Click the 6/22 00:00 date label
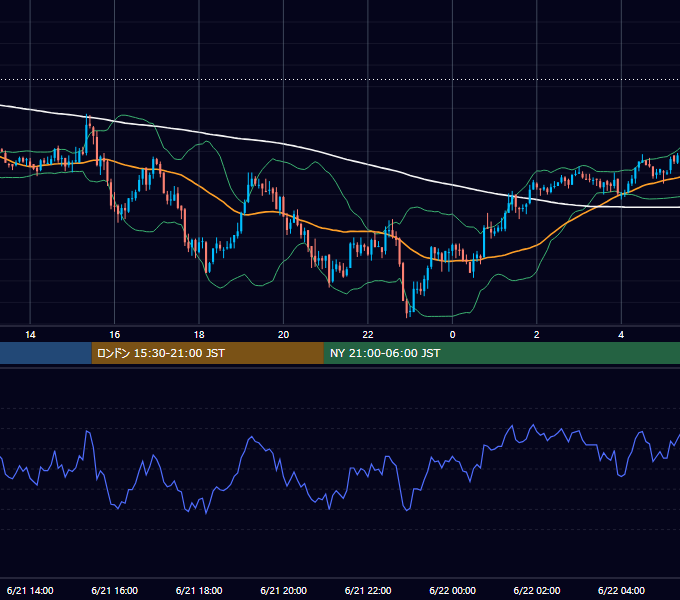 coord(452,590)
